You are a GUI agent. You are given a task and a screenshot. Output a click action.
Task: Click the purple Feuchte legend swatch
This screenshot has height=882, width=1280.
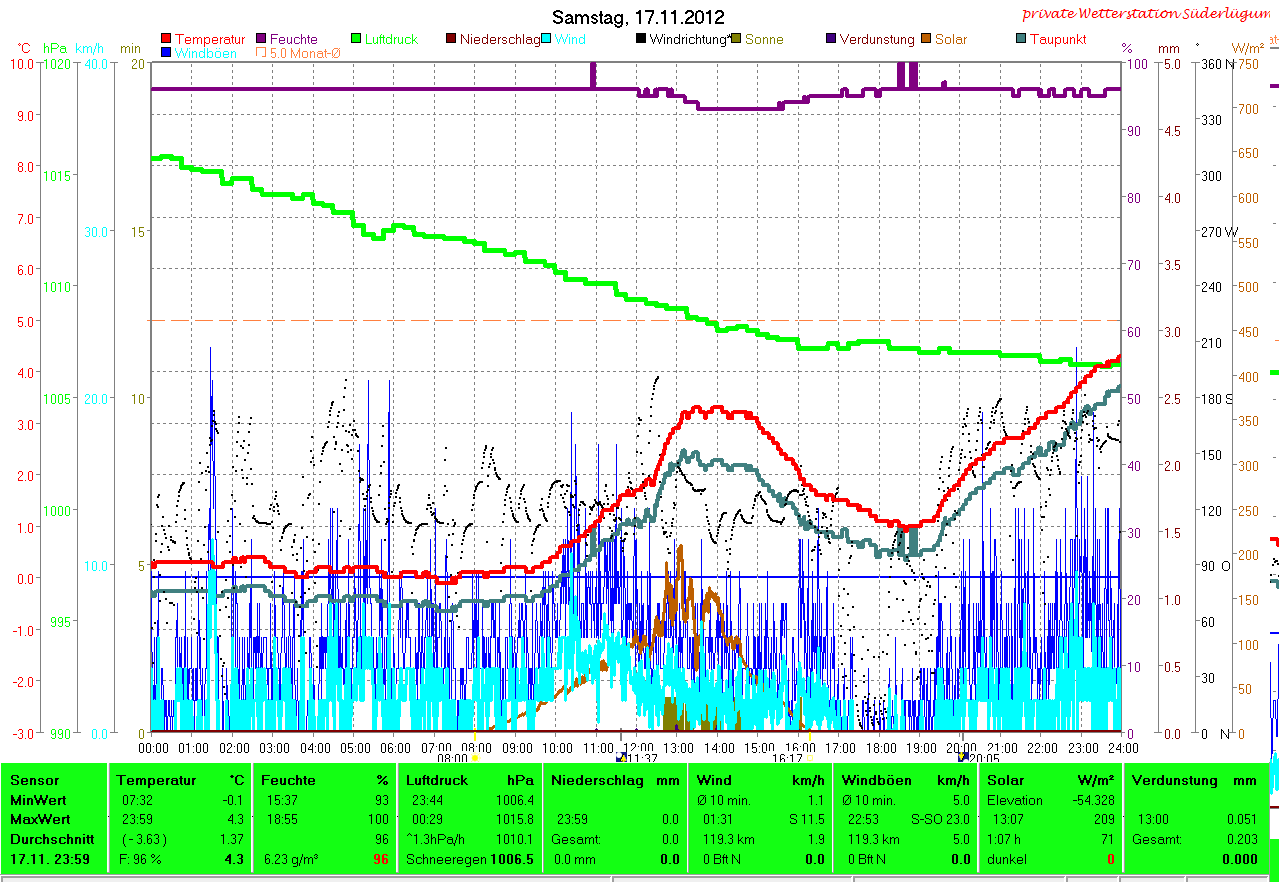pyautogui.click(x=262, y=39)
